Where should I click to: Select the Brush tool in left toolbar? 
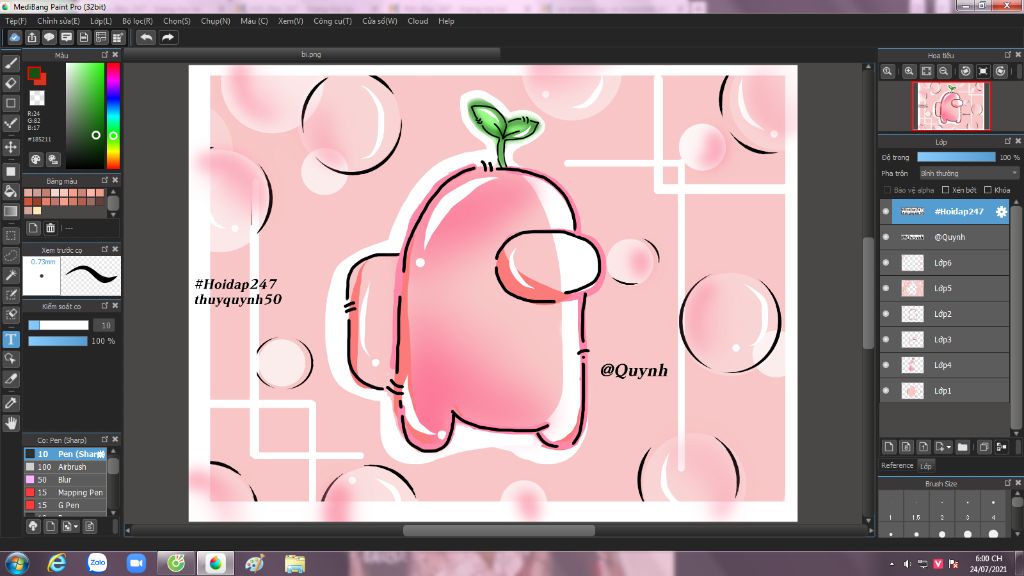[10, 63]
